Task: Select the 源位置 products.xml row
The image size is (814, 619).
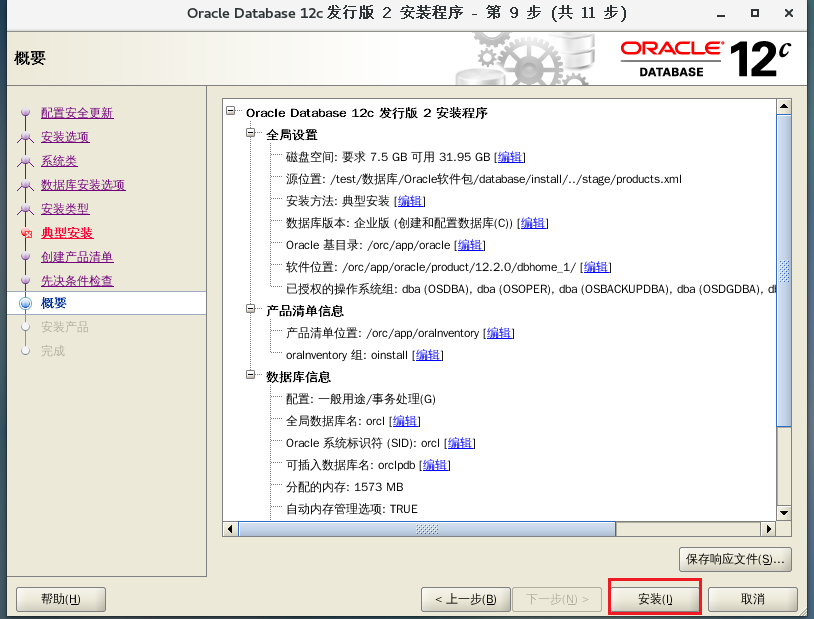Action: click(x=484, y=179)
